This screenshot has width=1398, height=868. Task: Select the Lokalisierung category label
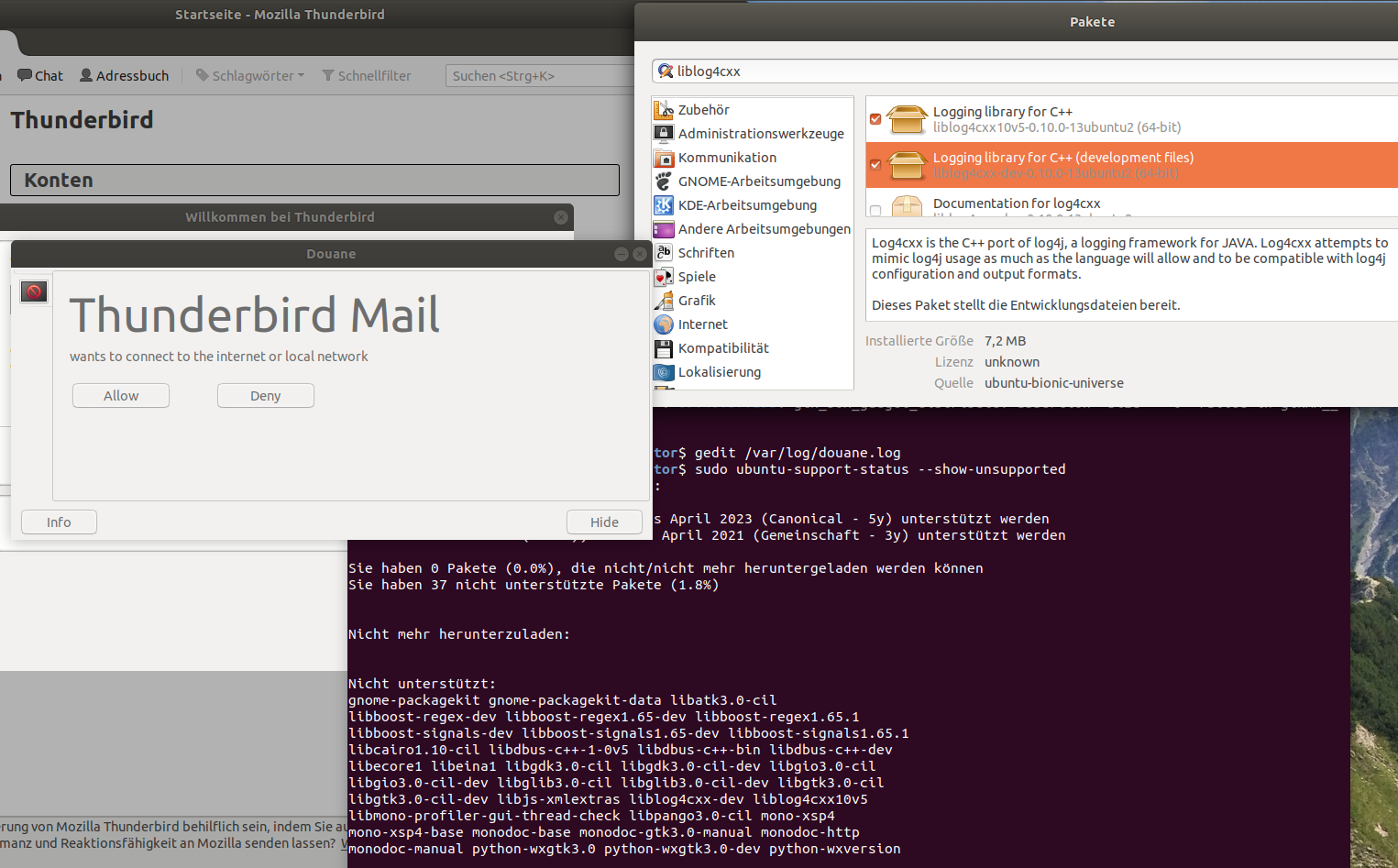[720, 372]
